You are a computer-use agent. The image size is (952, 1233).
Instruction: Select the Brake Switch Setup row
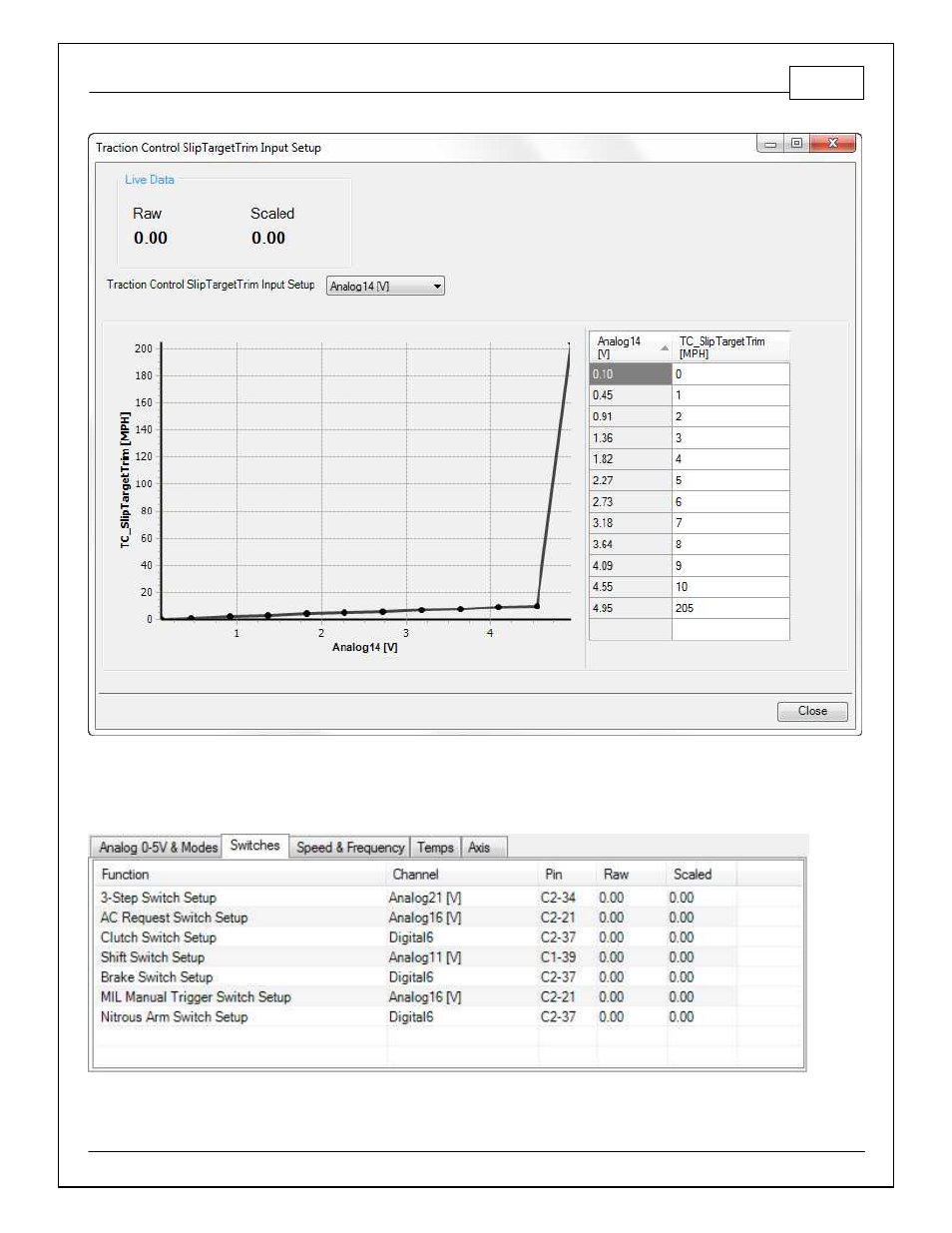pyautogui.click(x=447, y=977)
